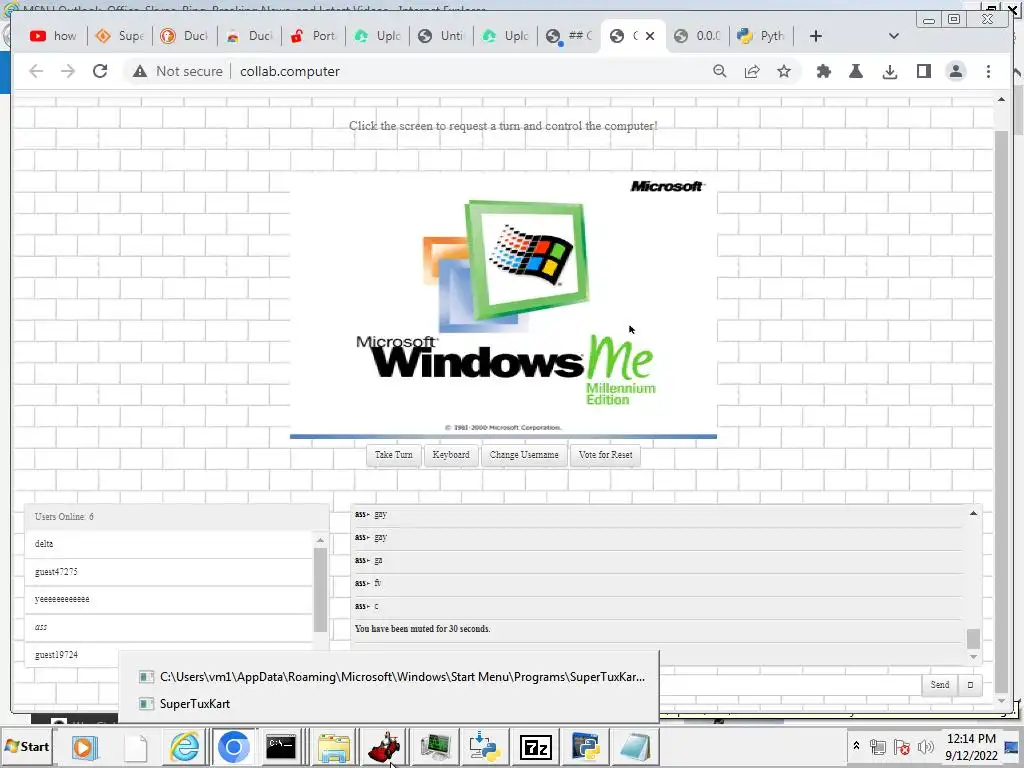Click the system monitor taskbar icon
The width and height of the screenshot is (1024, 768).
[434, 746]
